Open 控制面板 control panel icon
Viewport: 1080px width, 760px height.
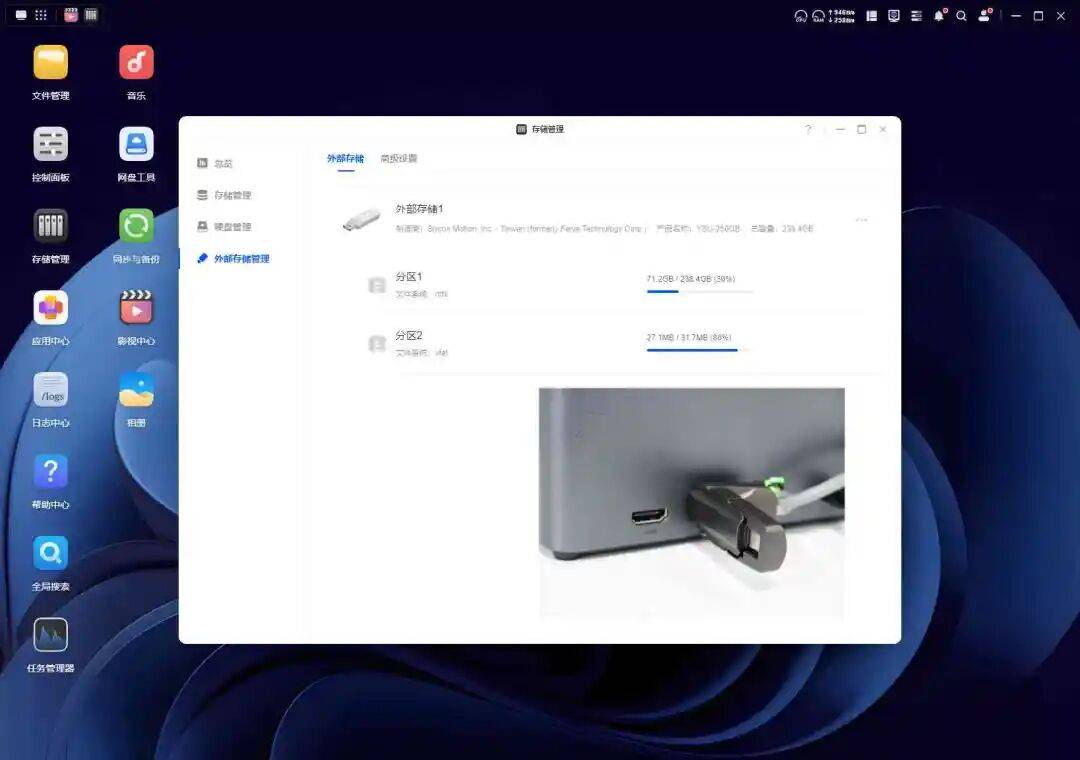[50, 145]
